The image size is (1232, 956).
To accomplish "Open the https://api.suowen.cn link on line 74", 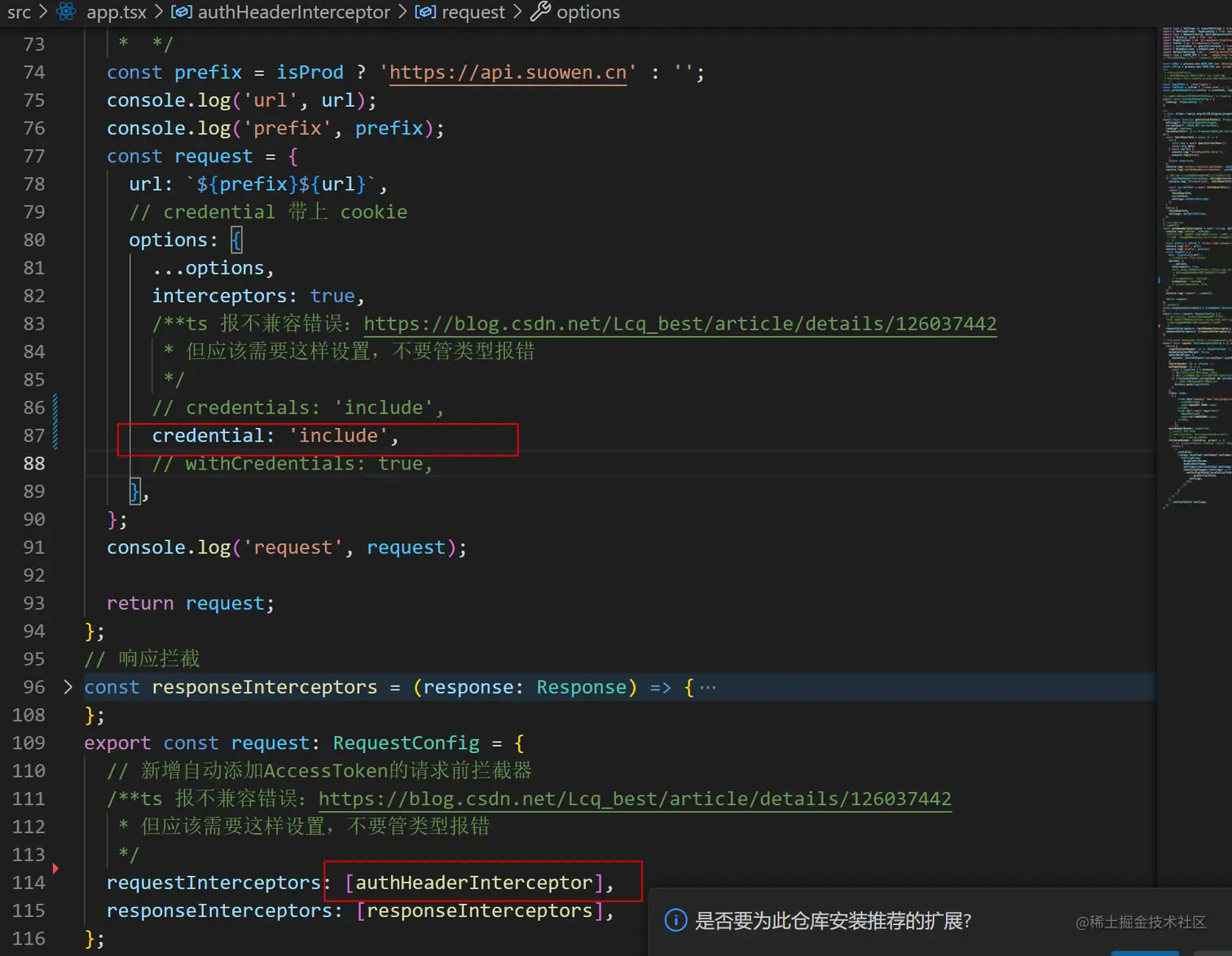I will pos(508,73).
